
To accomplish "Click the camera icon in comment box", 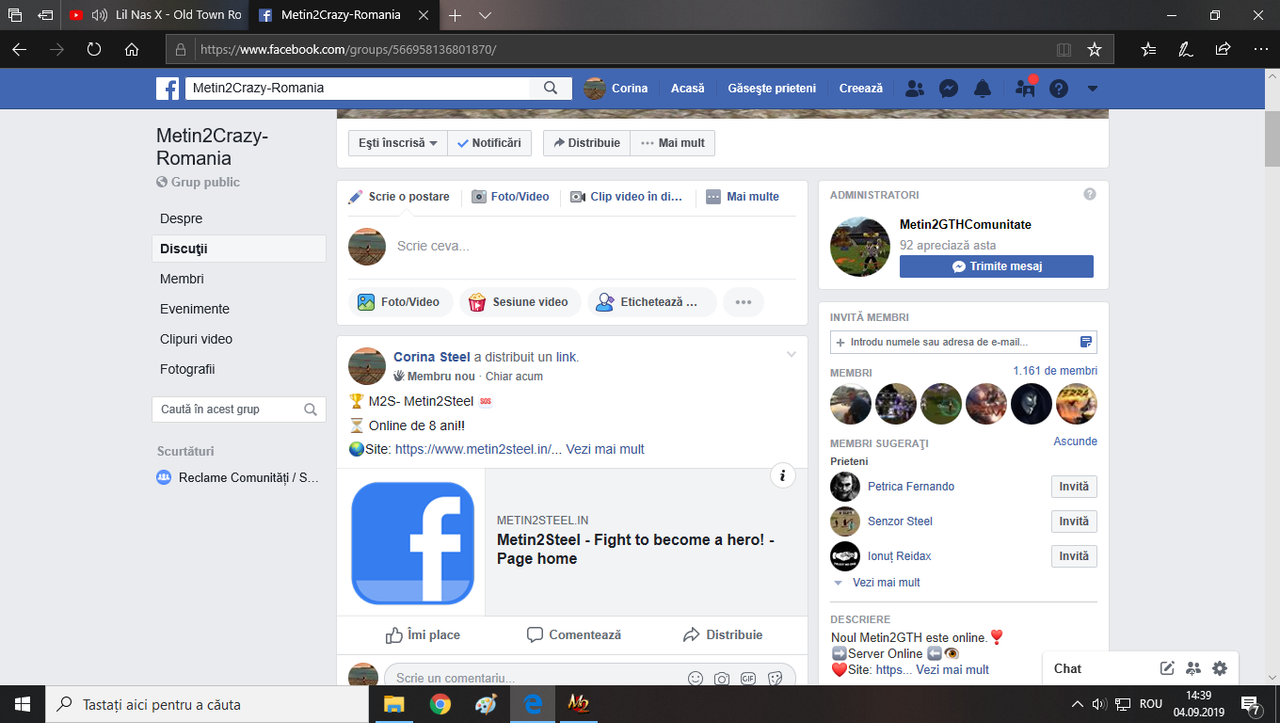I will tap(721, 678).
